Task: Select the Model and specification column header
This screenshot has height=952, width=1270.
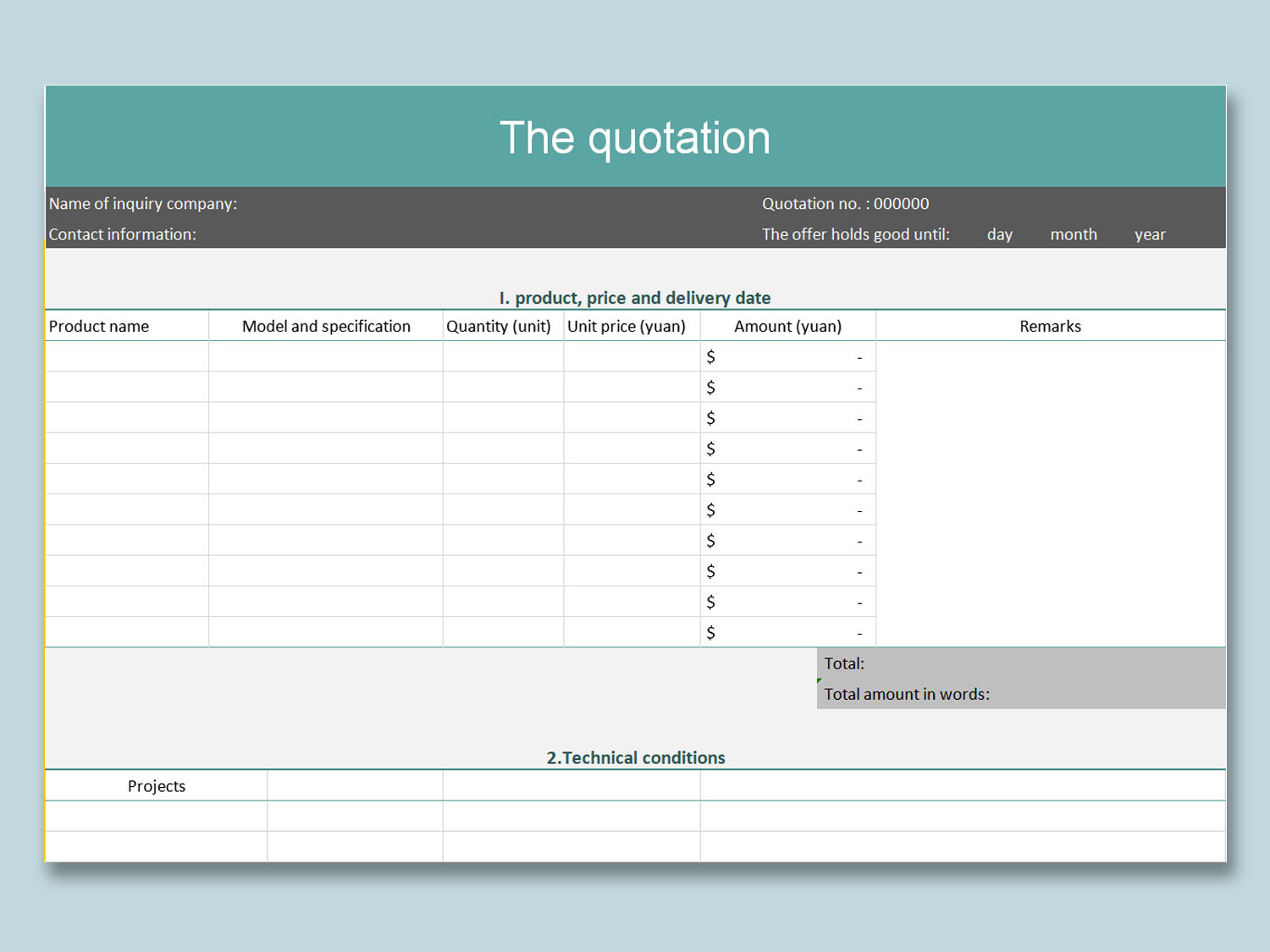Action: click(x=326, y=326)
